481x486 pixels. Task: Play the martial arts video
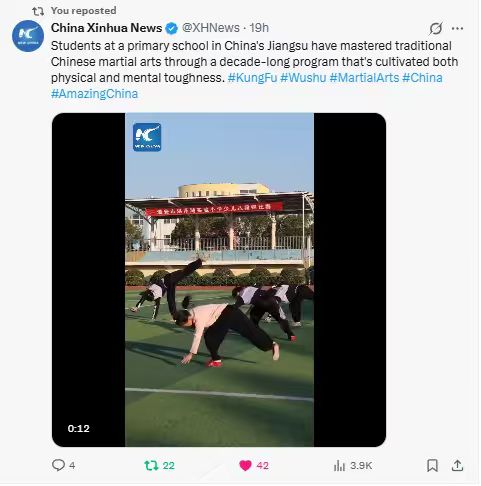(x=219, y=280)
